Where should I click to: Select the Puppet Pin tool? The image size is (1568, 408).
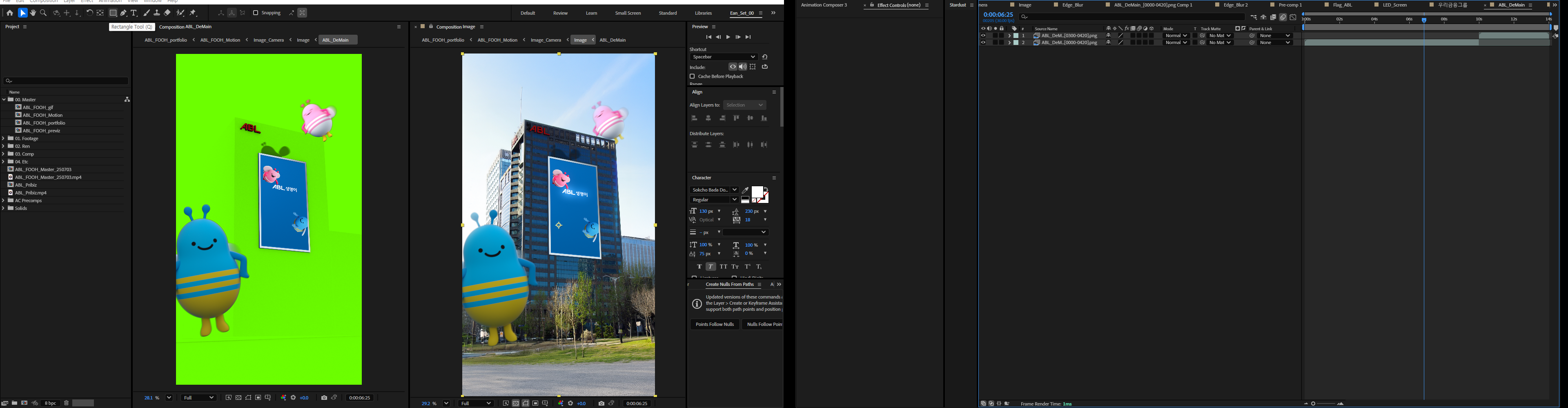tap(193, 13)
